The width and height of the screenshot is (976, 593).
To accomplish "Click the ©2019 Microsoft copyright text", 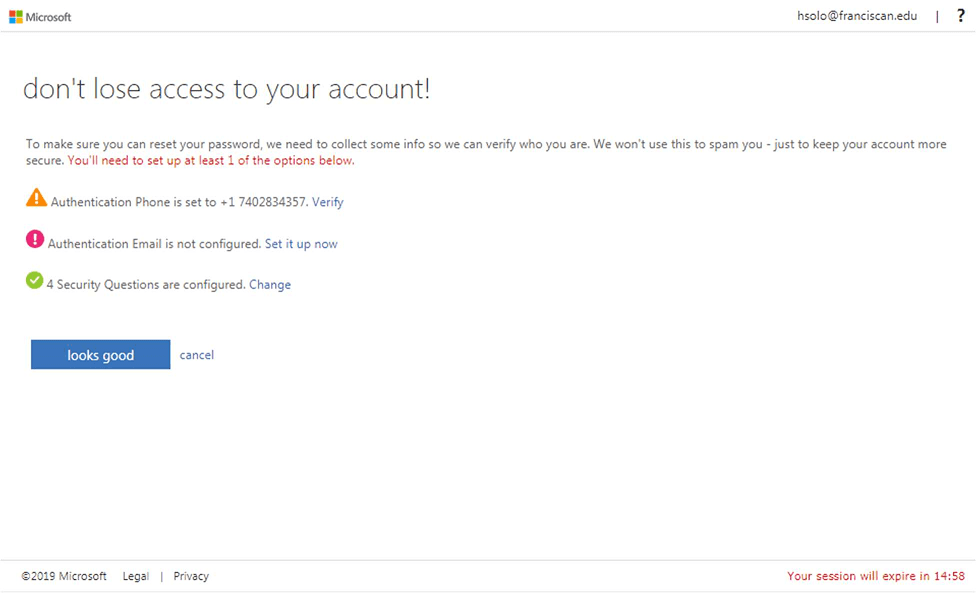I will coord(64,576).
